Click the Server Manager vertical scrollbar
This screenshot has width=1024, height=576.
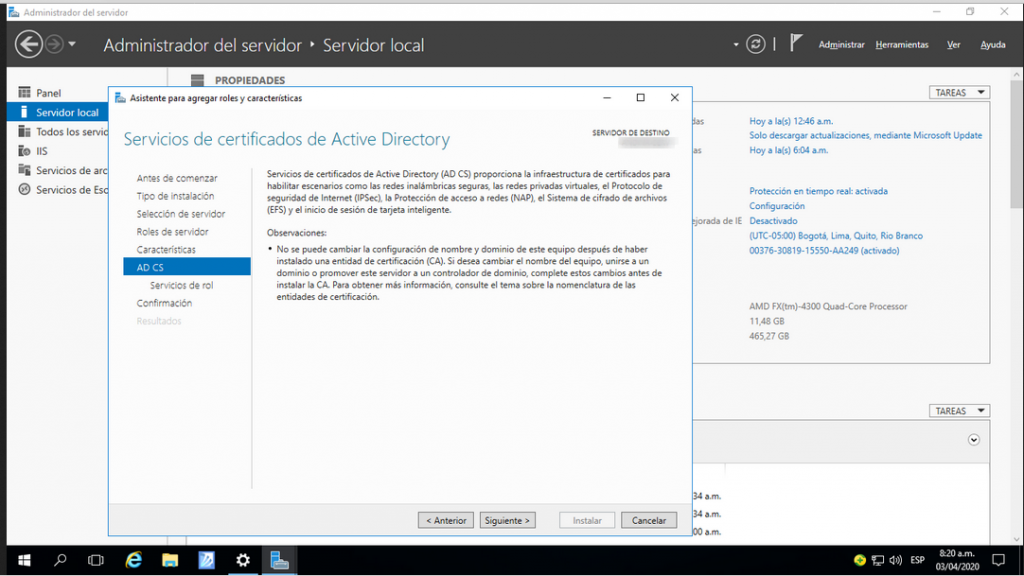1016,144
